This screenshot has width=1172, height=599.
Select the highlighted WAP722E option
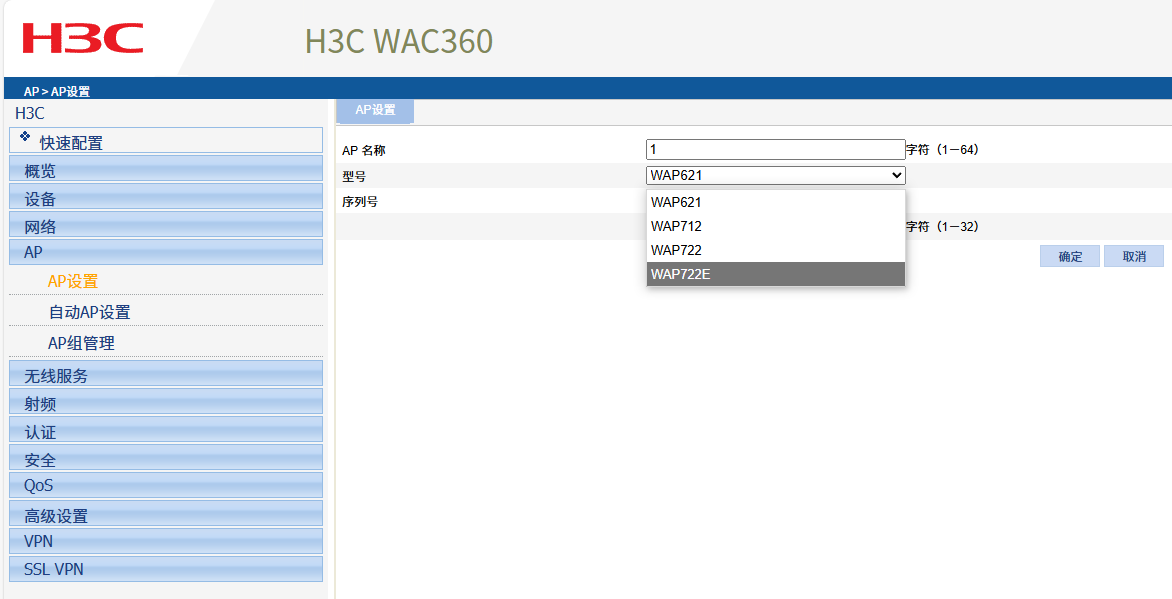pos(775,274)
